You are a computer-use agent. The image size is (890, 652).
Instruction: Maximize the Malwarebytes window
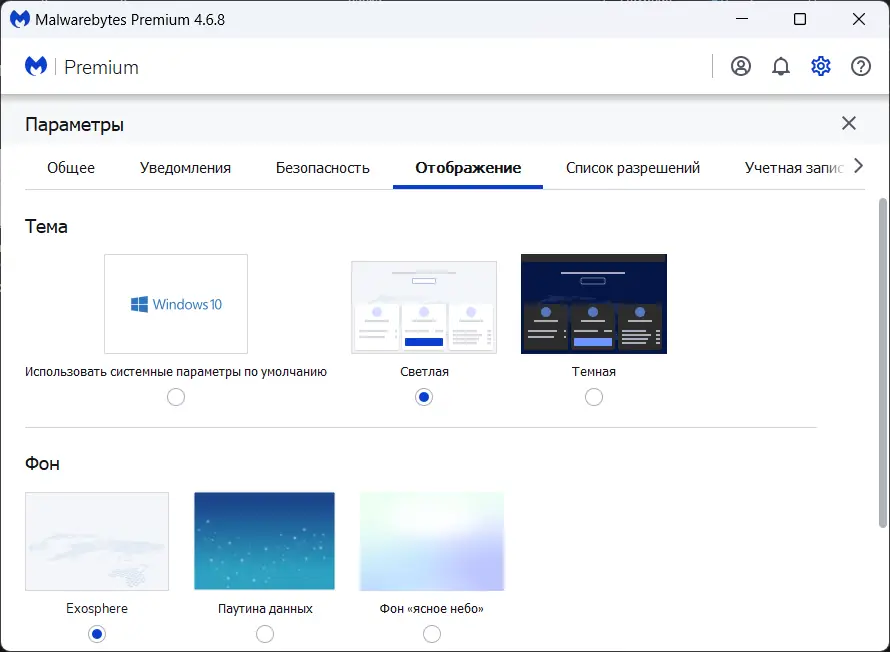(x=800, y=19)
